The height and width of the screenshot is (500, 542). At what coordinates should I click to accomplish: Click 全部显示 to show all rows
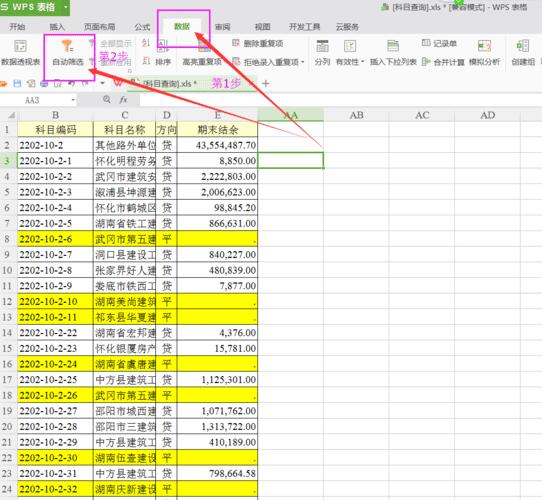[116, 43]
